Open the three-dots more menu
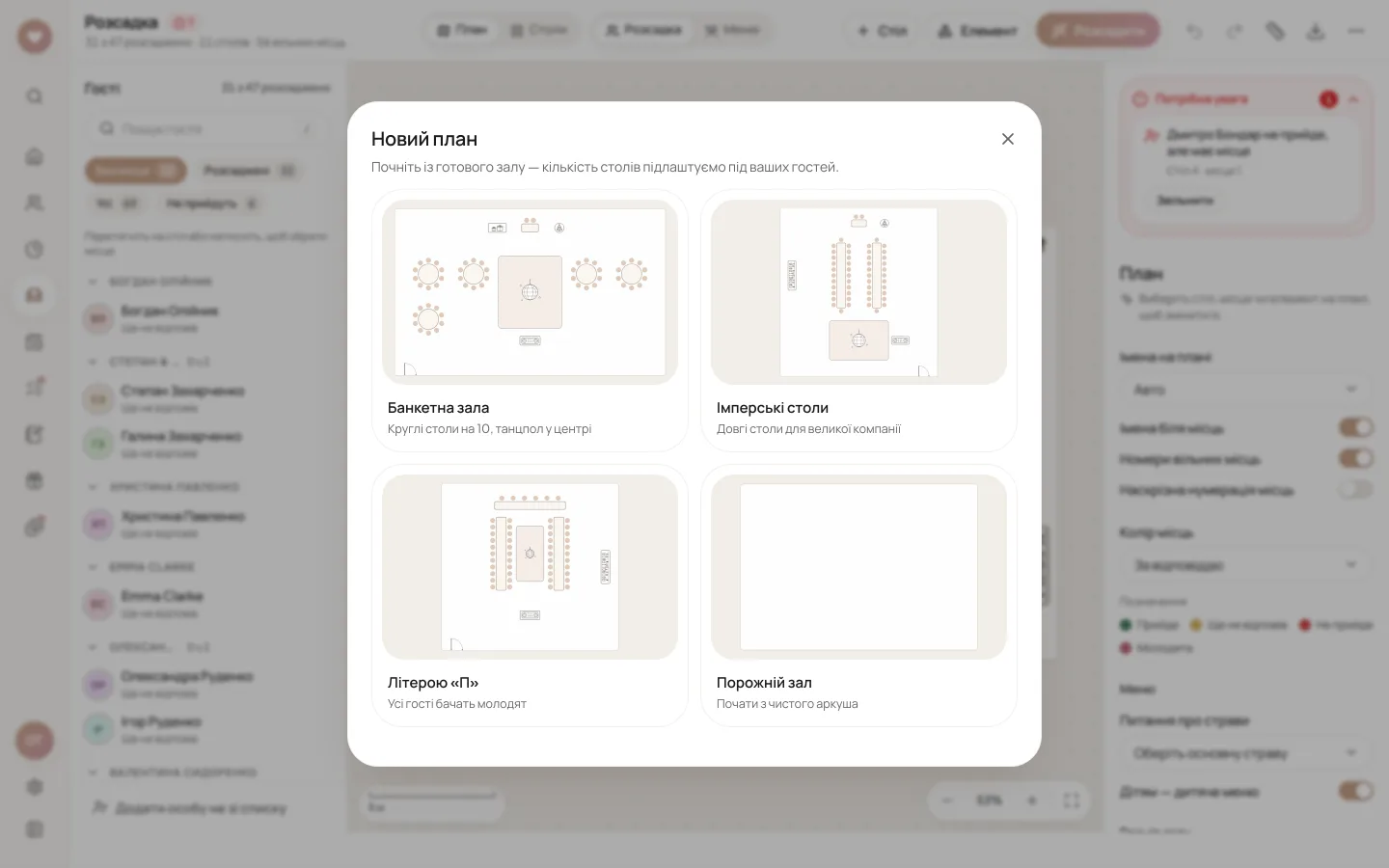The image size is (1389, 868). pos(1356,31)
